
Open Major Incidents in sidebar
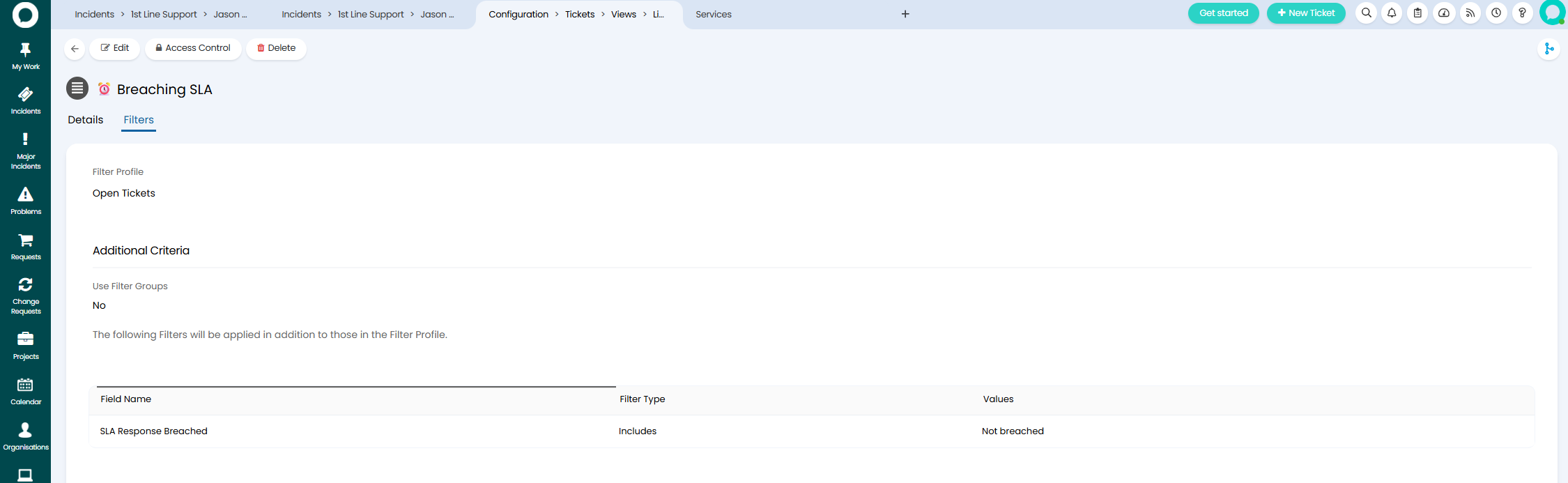26,151
